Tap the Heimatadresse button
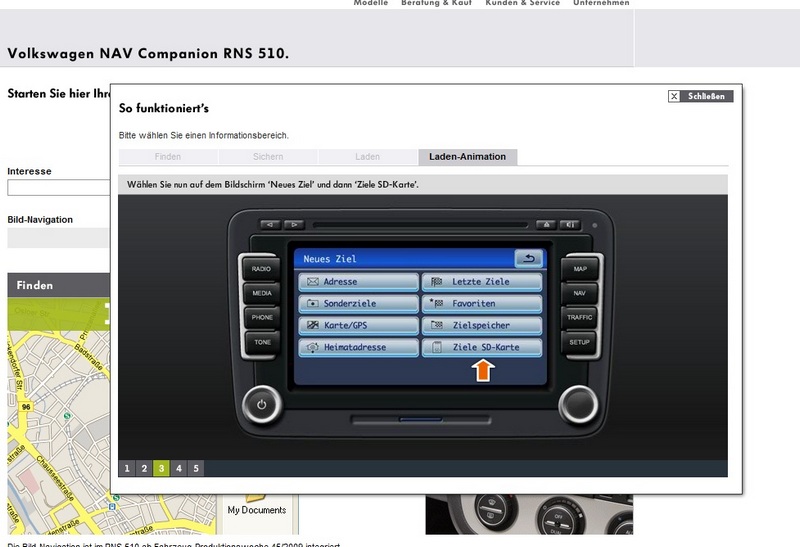Screen dimensions: 800x547 click(359, 347)
